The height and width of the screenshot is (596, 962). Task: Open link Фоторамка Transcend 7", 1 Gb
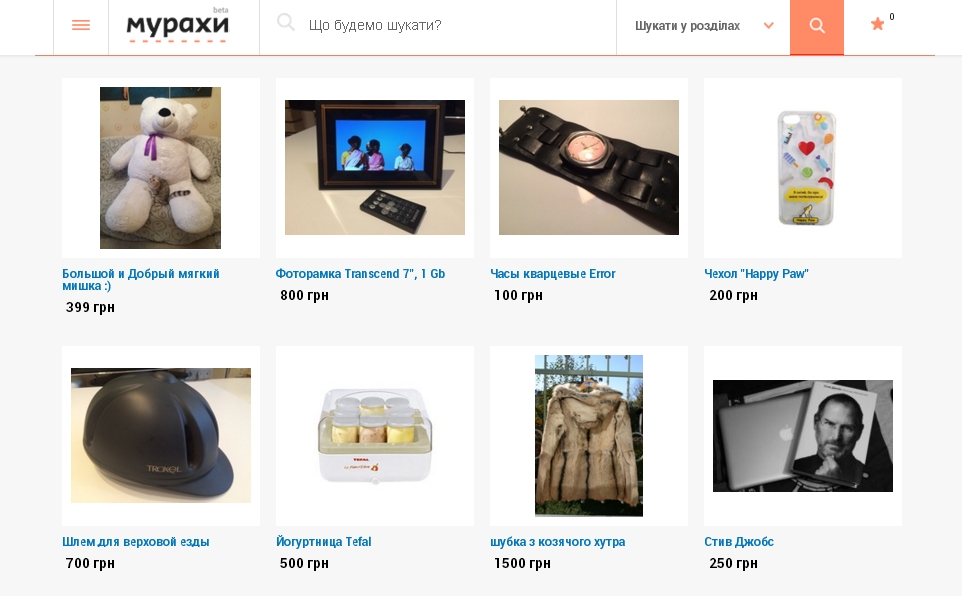(360, 274)
